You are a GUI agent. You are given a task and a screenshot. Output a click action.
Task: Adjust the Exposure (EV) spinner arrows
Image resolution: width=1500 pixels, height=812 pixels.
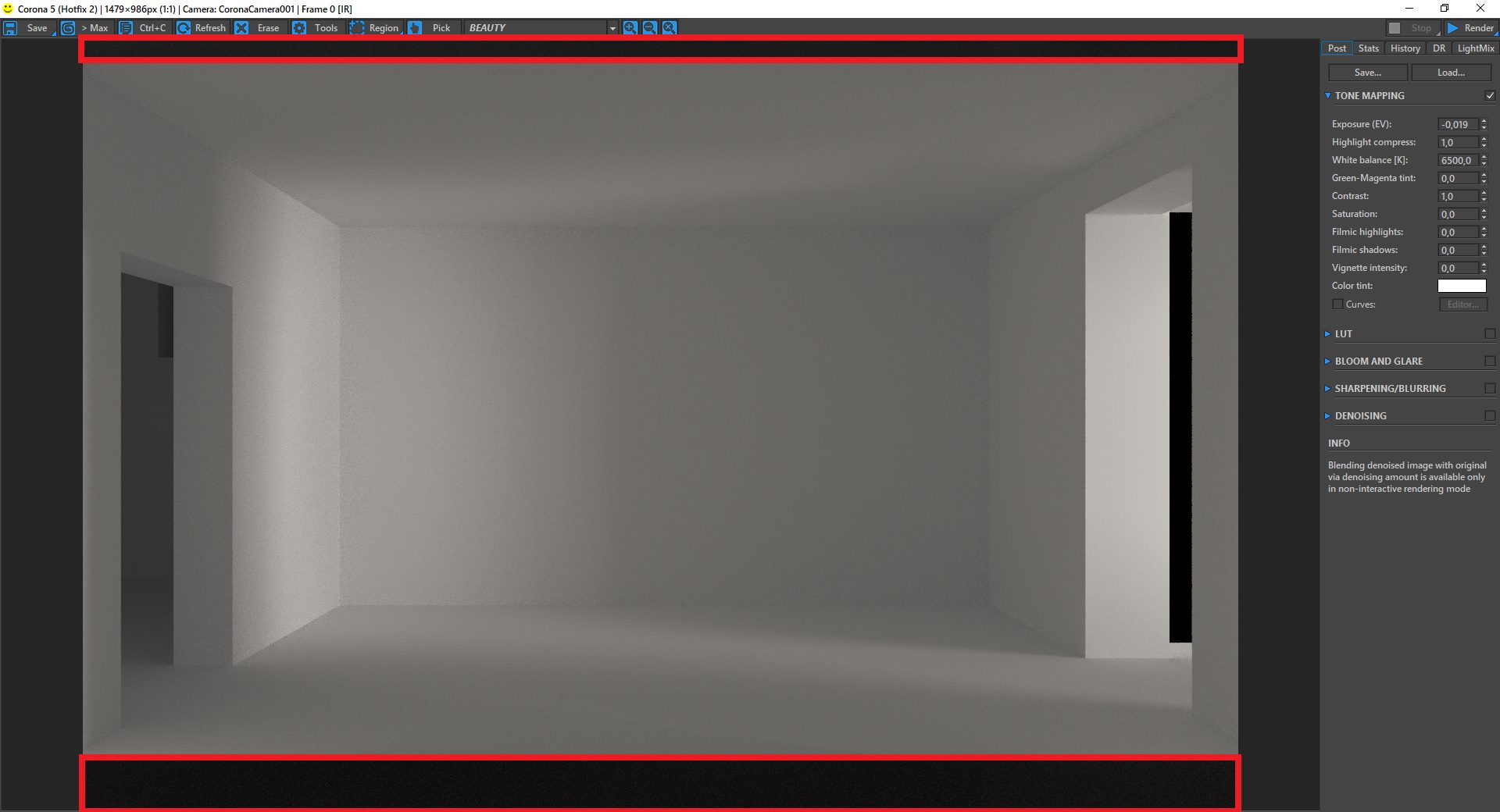coord(1484,124)
